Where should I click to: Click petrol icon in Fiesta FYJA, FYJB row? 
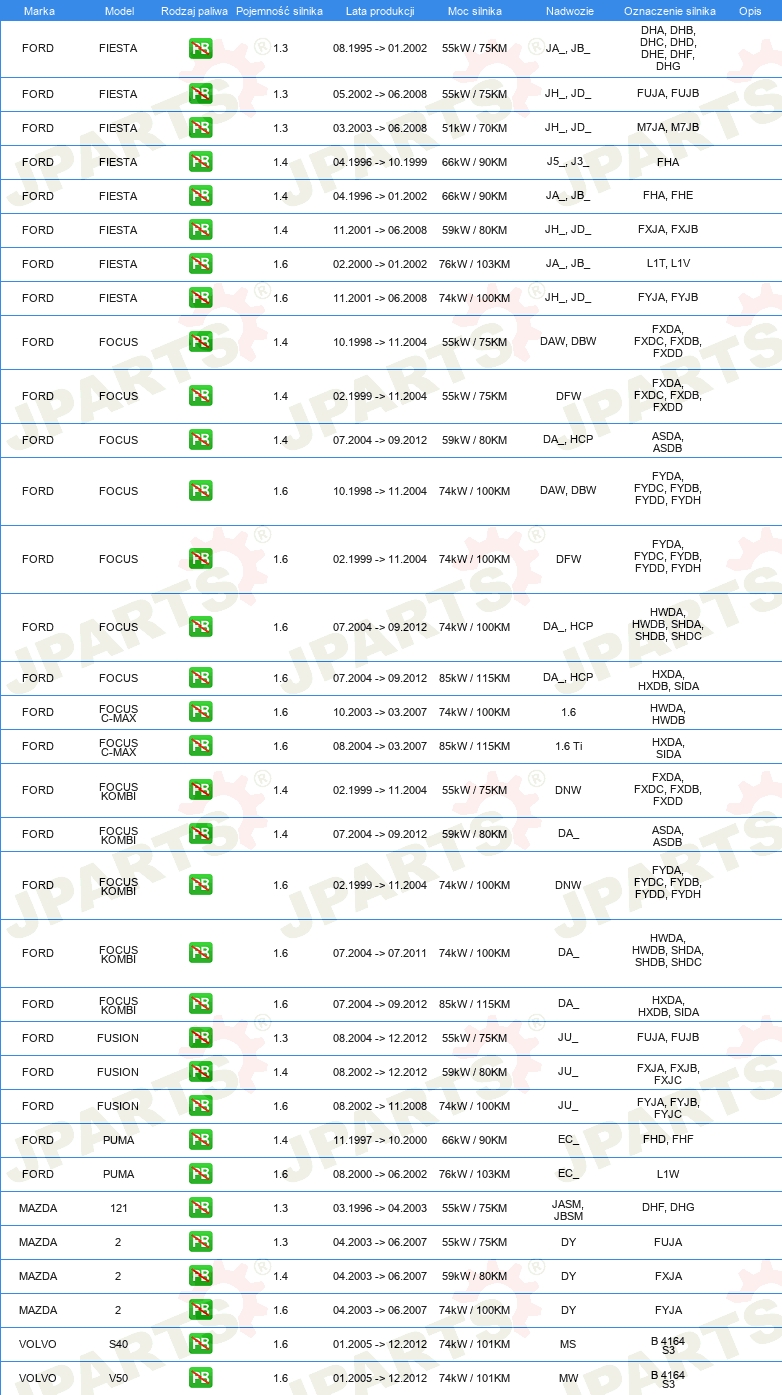pos(201,298)
